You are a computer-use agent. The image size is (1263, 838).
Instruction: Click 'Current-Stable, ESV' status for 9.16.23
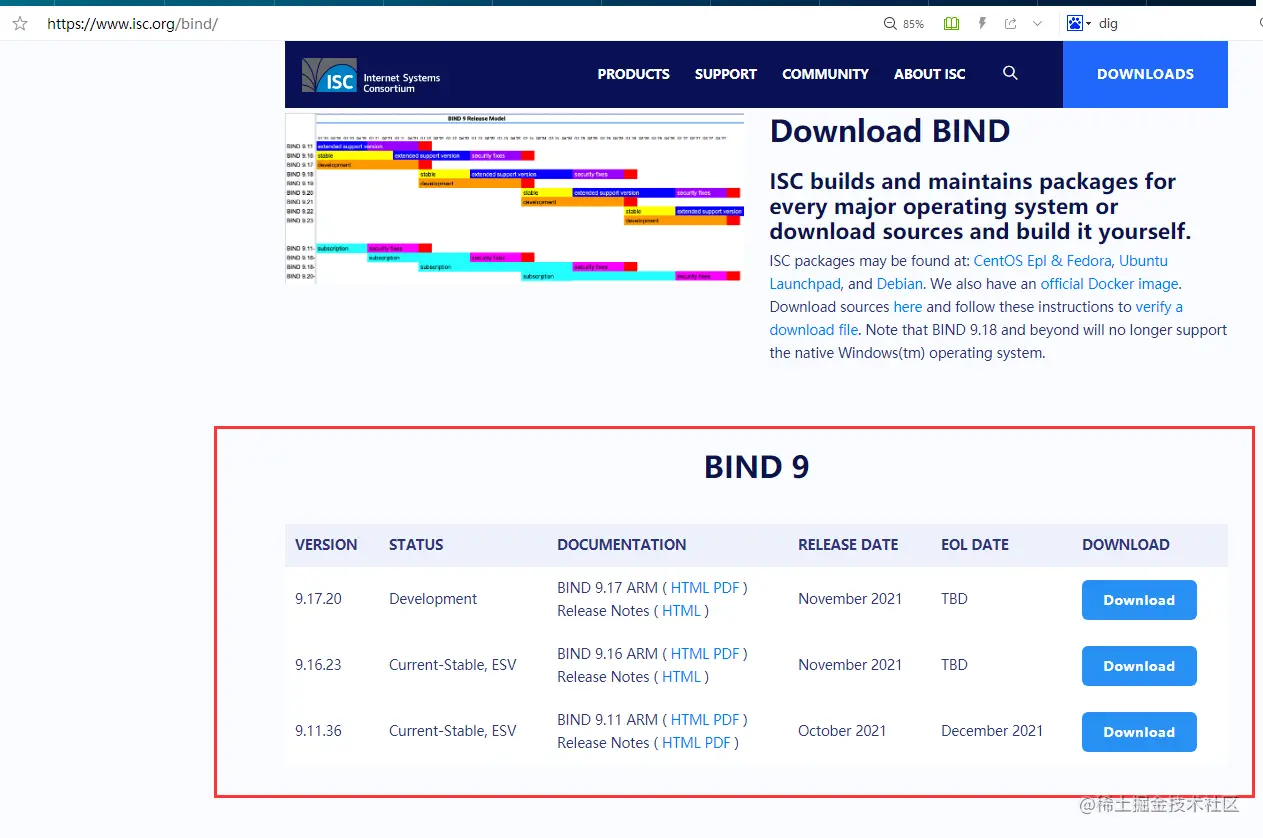[x=453, y=665]
